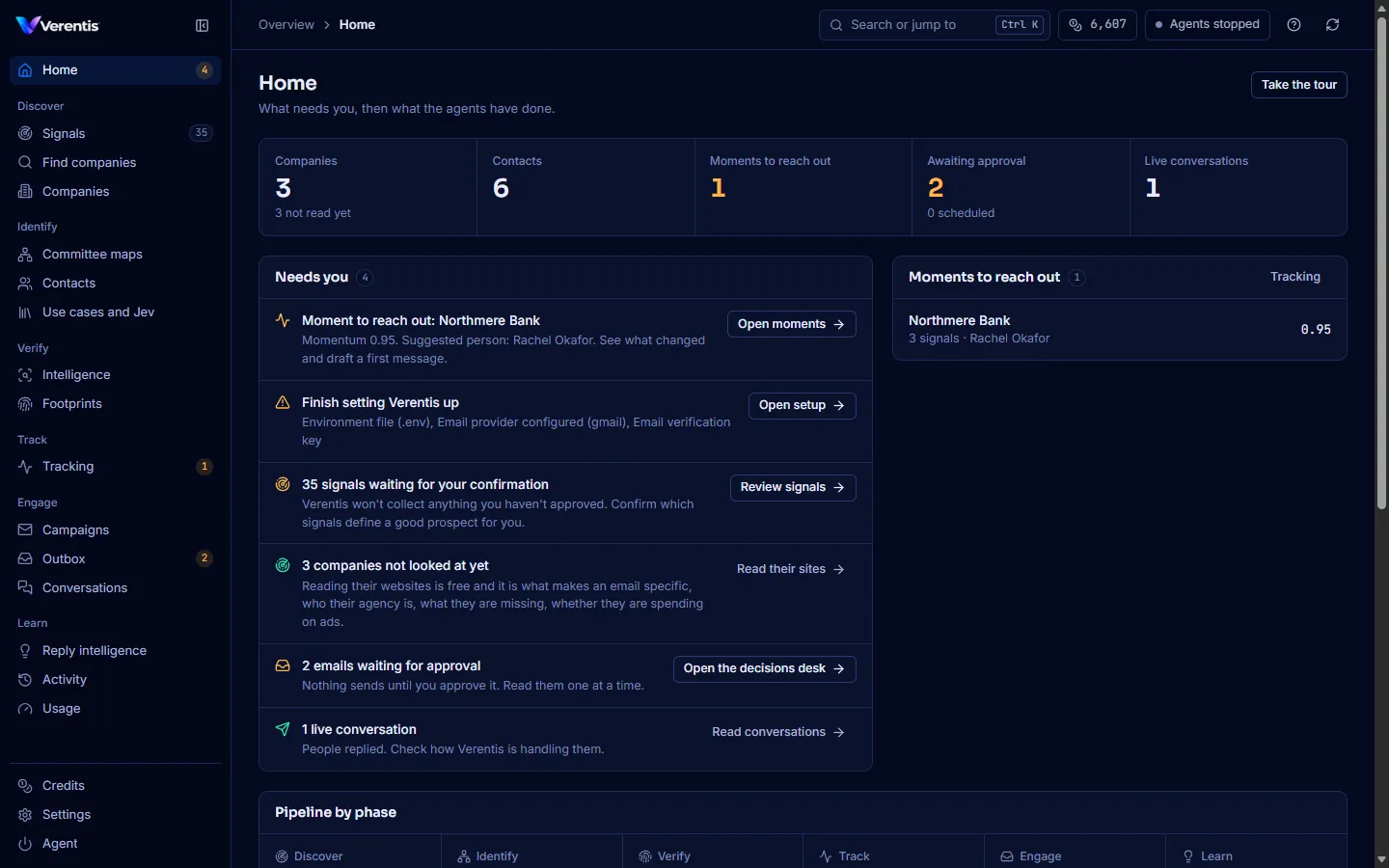
Task: Click the Use cases and Jev icon
Action: pyautogui.click(x=25, y=312)
